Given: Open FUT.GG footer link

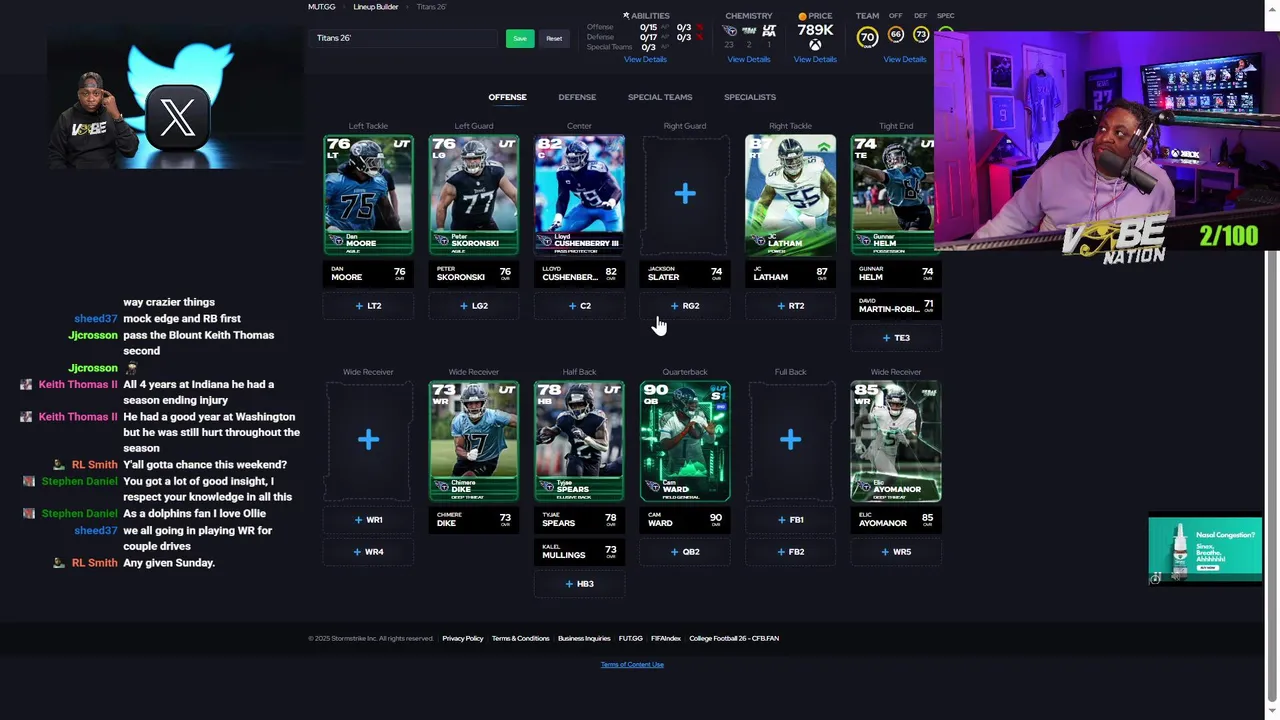Looking at the screenshot, I should [x=630, y=638].
